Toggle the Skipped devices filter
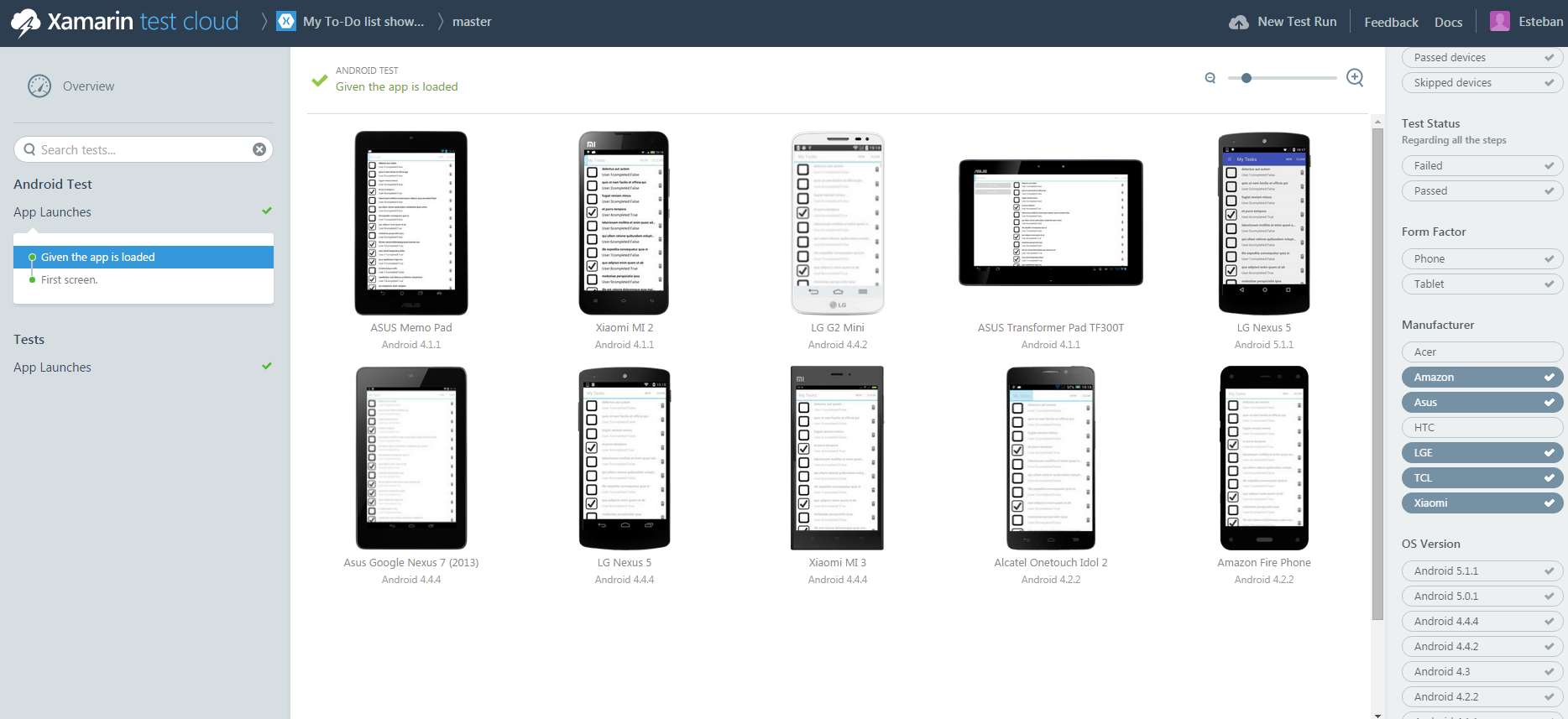The image size is (1568, 719). (1482, 83)
